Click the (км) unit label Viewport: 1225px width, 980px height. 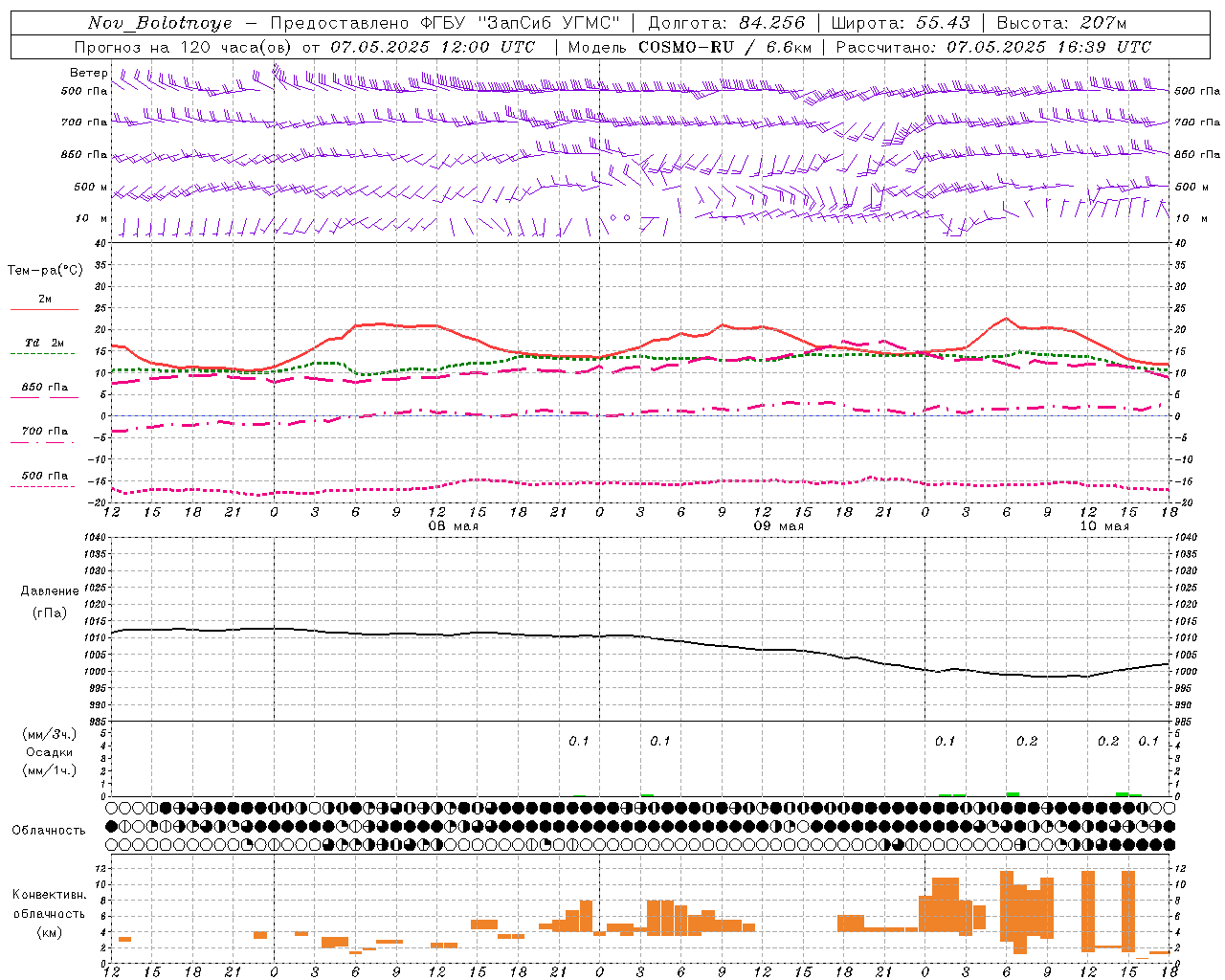pos(50,932)
